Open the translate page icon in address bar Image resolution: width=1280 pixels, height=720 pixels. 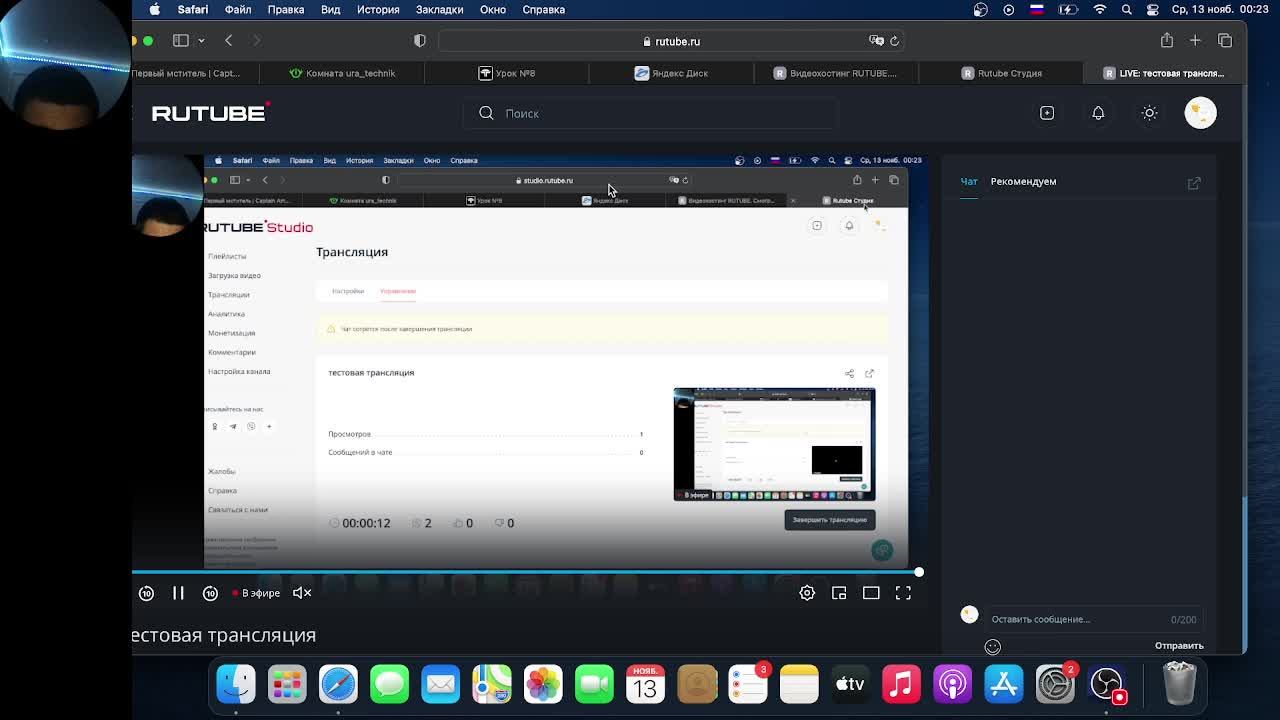coord(876,41)
